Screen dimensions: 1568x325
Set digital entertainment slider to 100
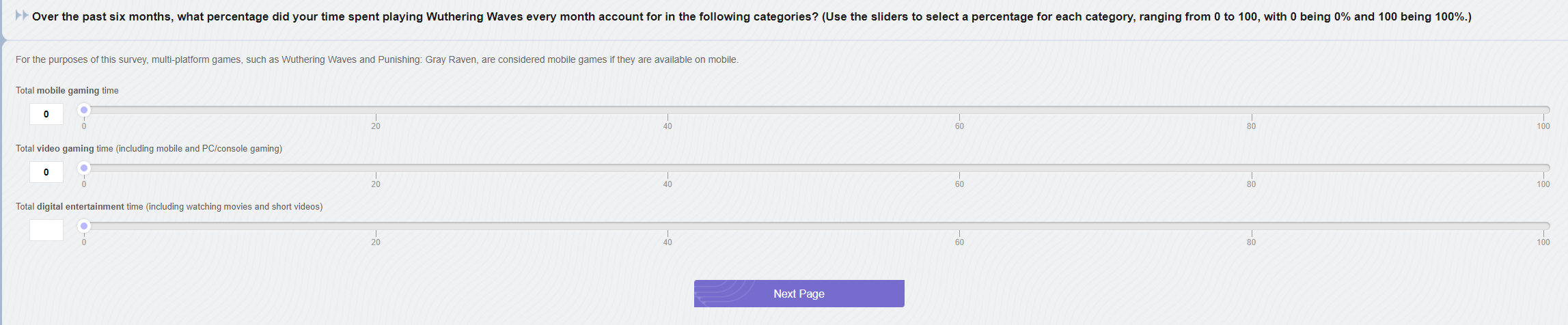(1543, 226)
